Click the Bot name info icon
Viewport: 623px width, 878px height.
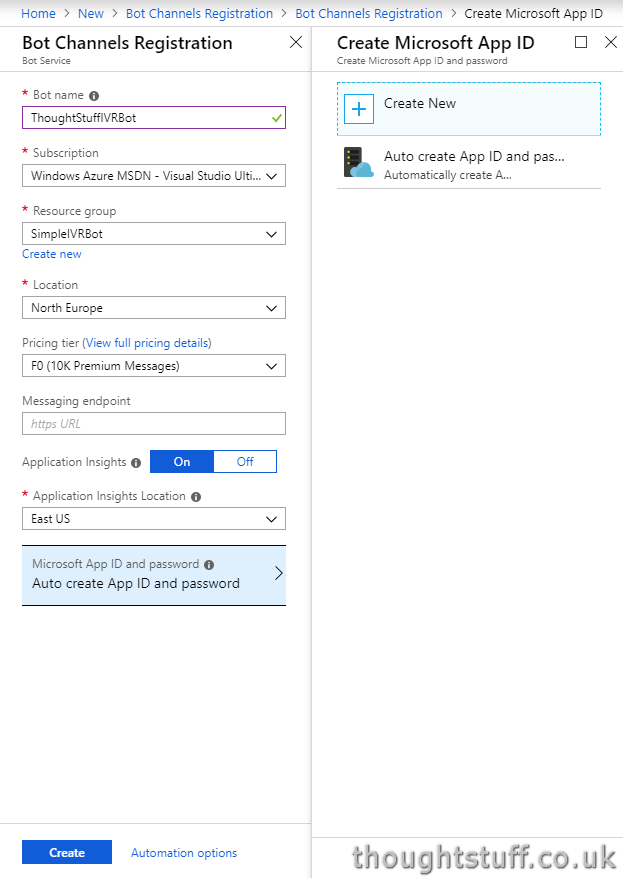click(x=94, y=96)
